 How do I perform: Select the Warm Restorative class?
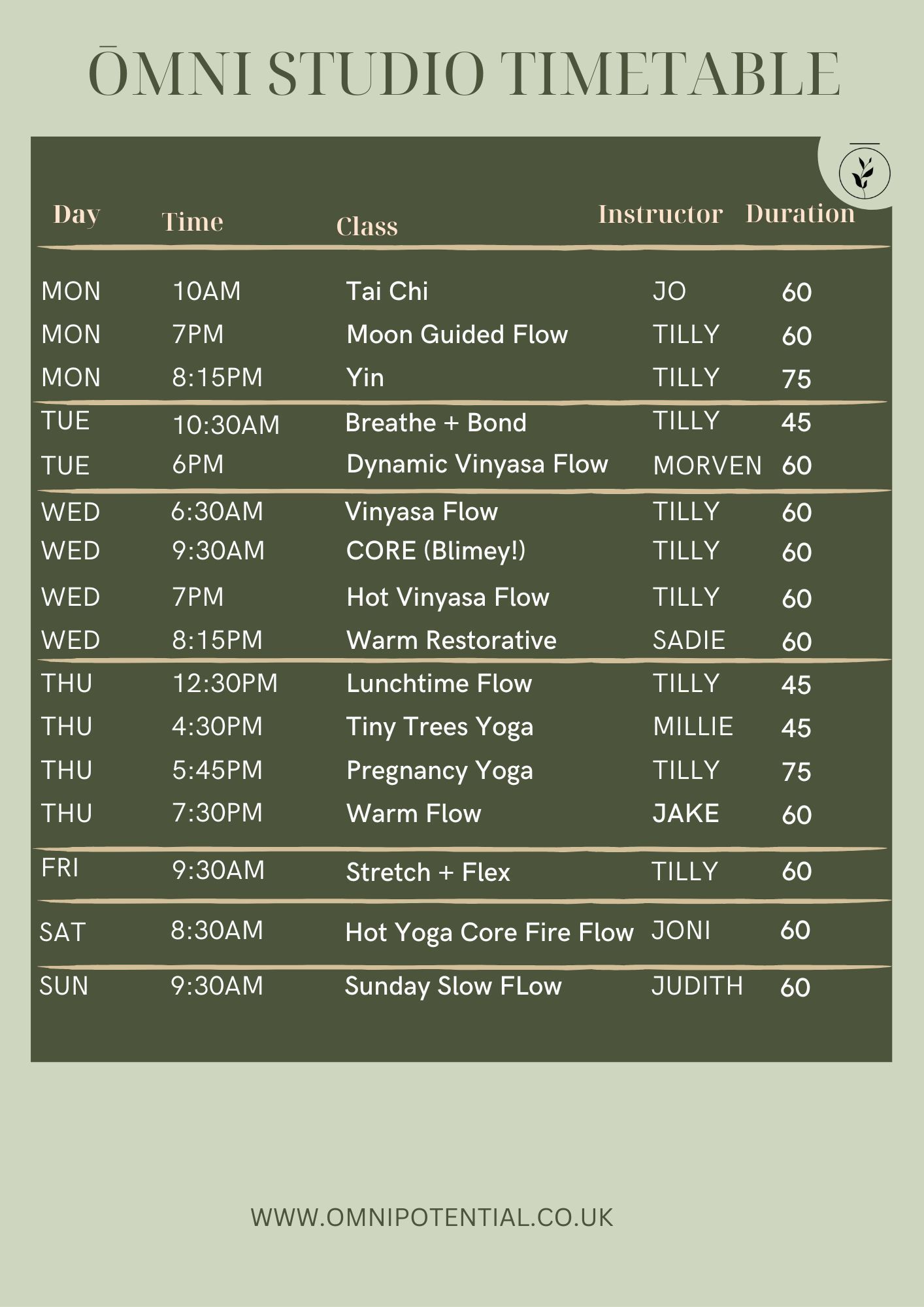coord(451,640)
